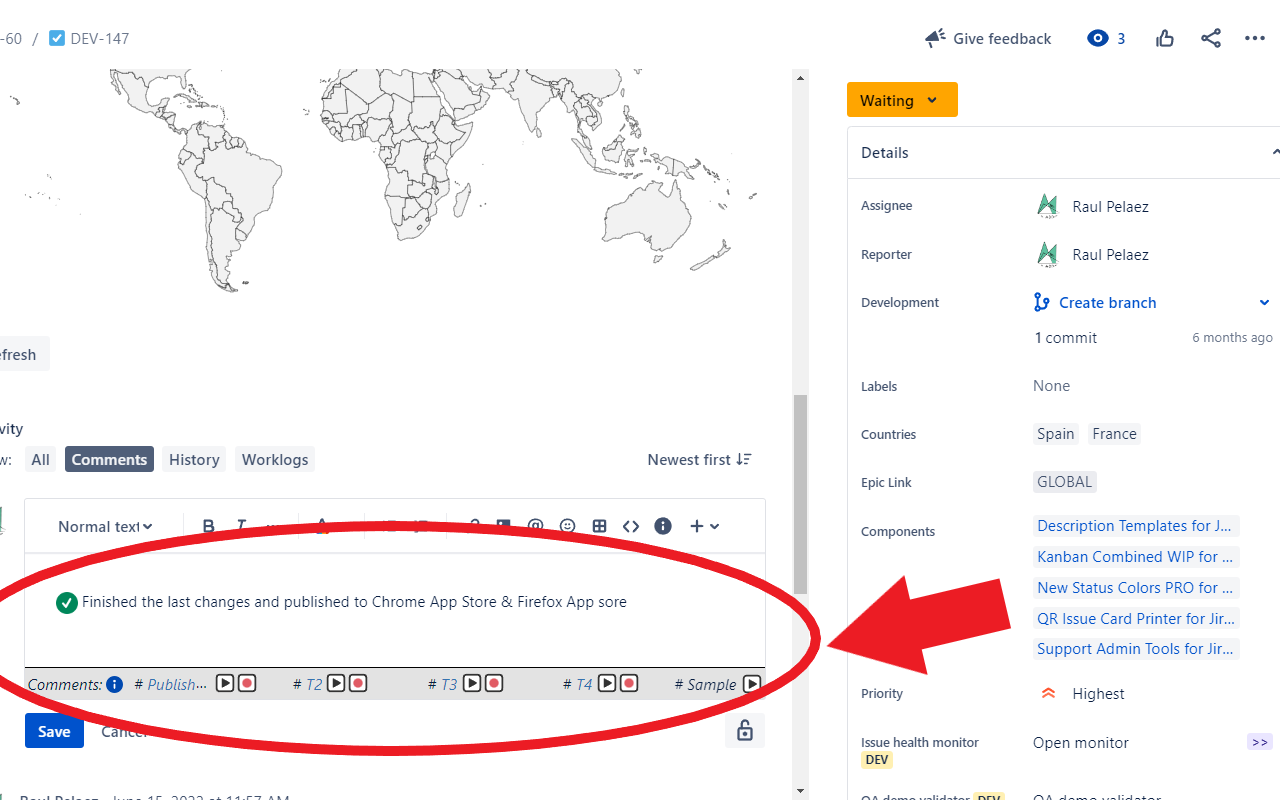Expand the insert options with the plus dropdown
This screenshot has width=1280, height=800.
coord(705,526)
